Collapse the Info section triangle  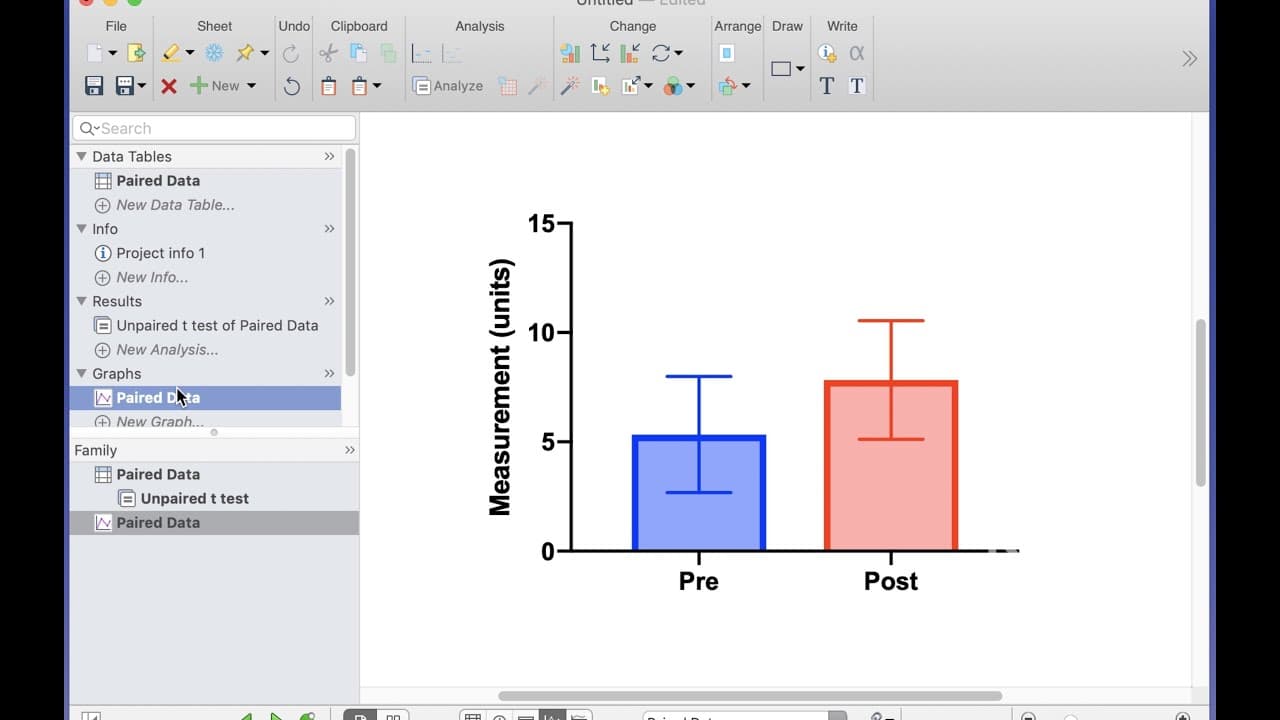click(81, 229)
